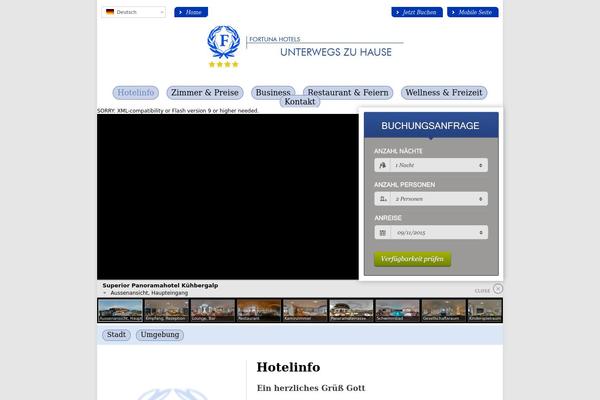Select the Schwimmbad thumbnail
600x400 pixels.
coord(398,310)
